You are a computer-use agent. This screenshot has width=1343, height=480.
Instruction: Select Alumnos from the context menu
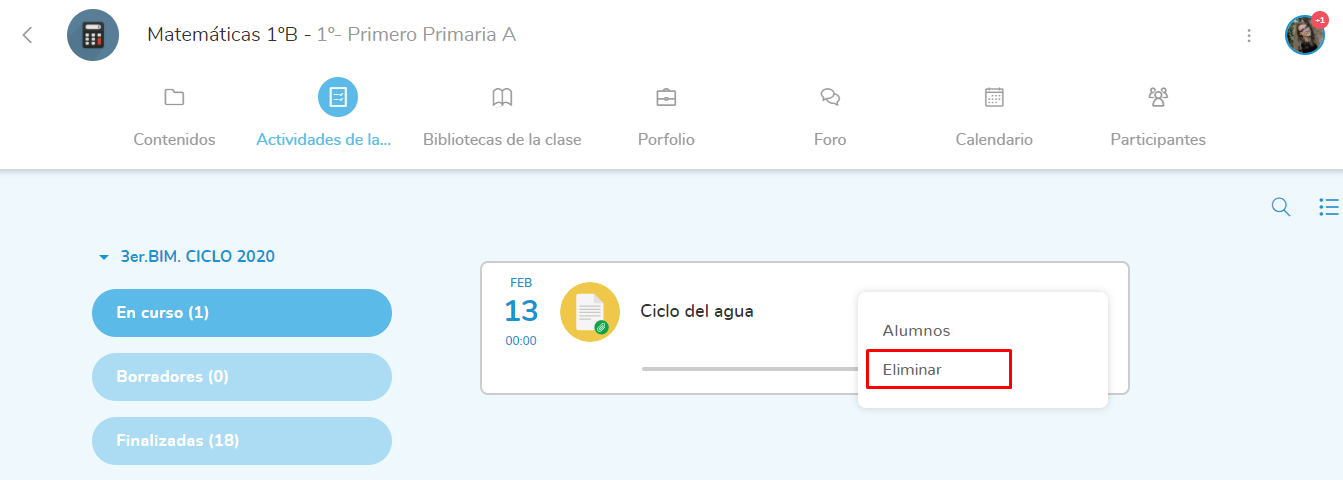point(916,331)
